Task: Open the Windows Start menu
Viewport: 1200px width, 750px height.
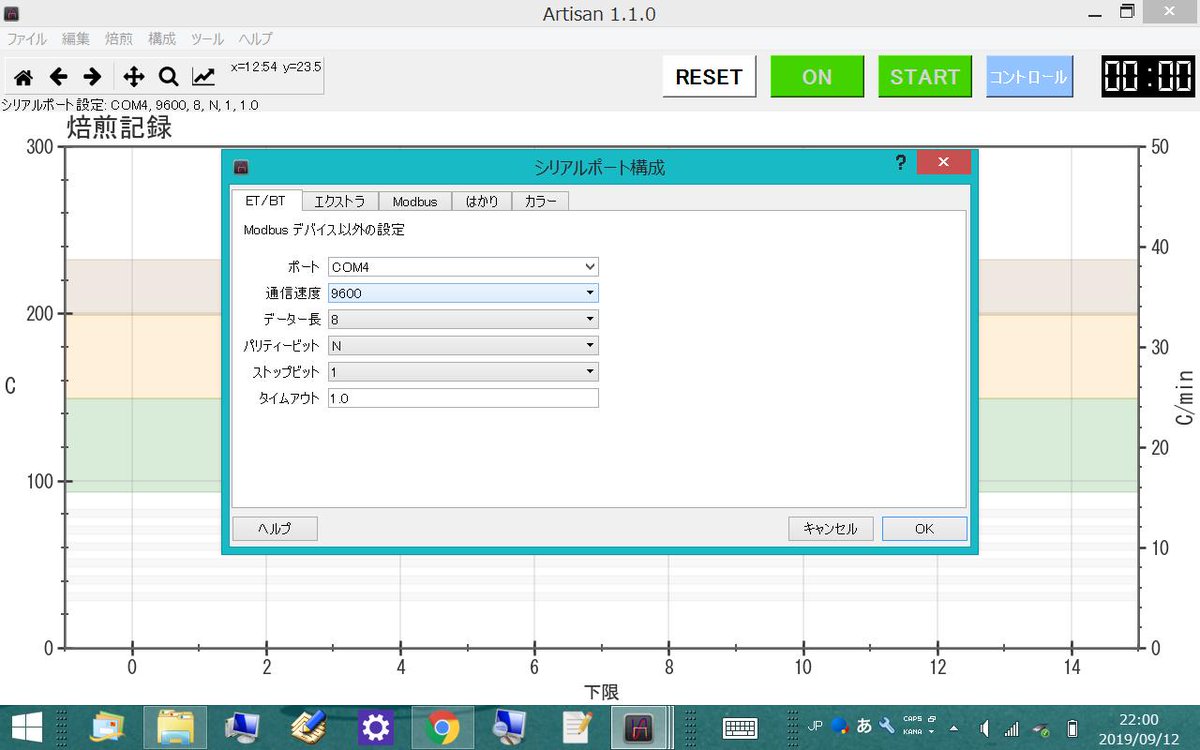Action: [26, 727]
